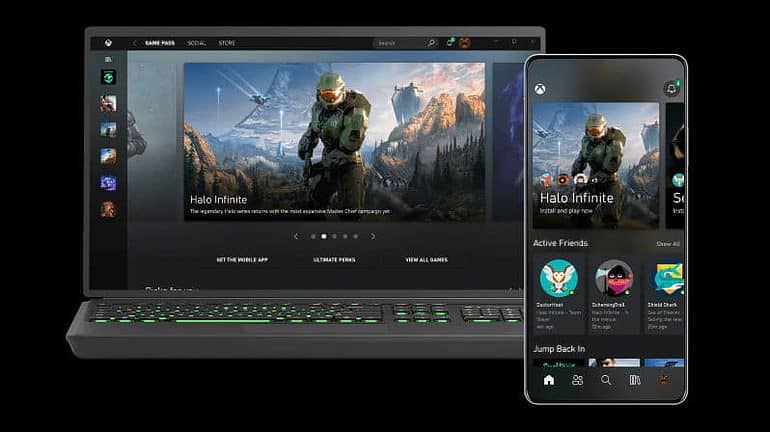This screenshot has width=770, height=432.
Task: Open the green Game Pass sidebar tile
Action: click(108, 77)
